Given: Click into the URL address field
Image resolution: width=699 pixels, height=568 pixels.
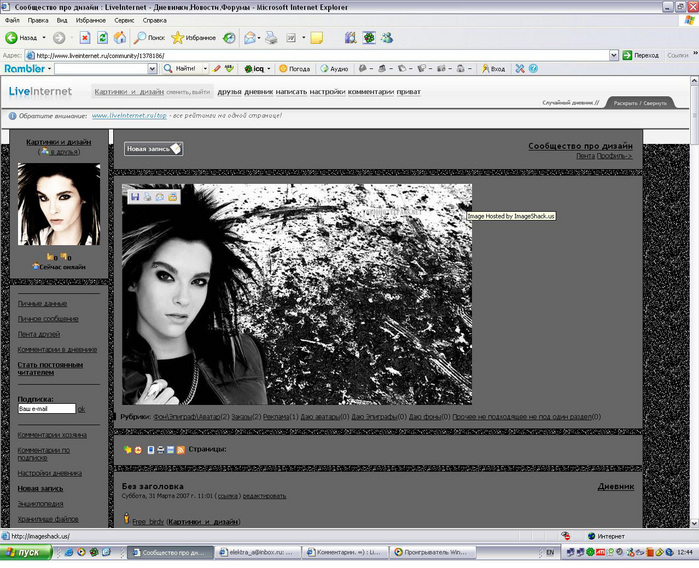Looking at the screenshot, I should point(317,55).
